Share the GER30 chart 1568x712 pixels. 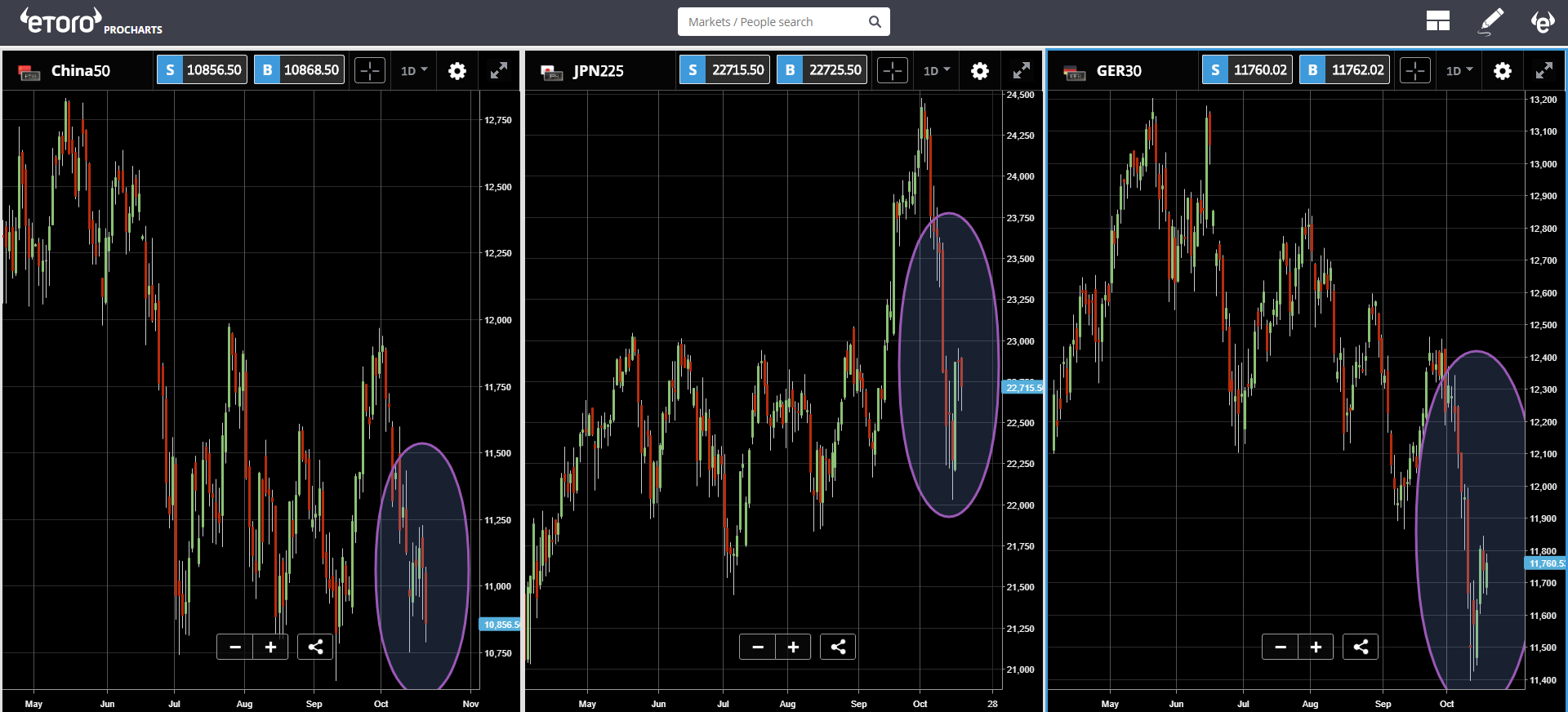coord(1361,647)
